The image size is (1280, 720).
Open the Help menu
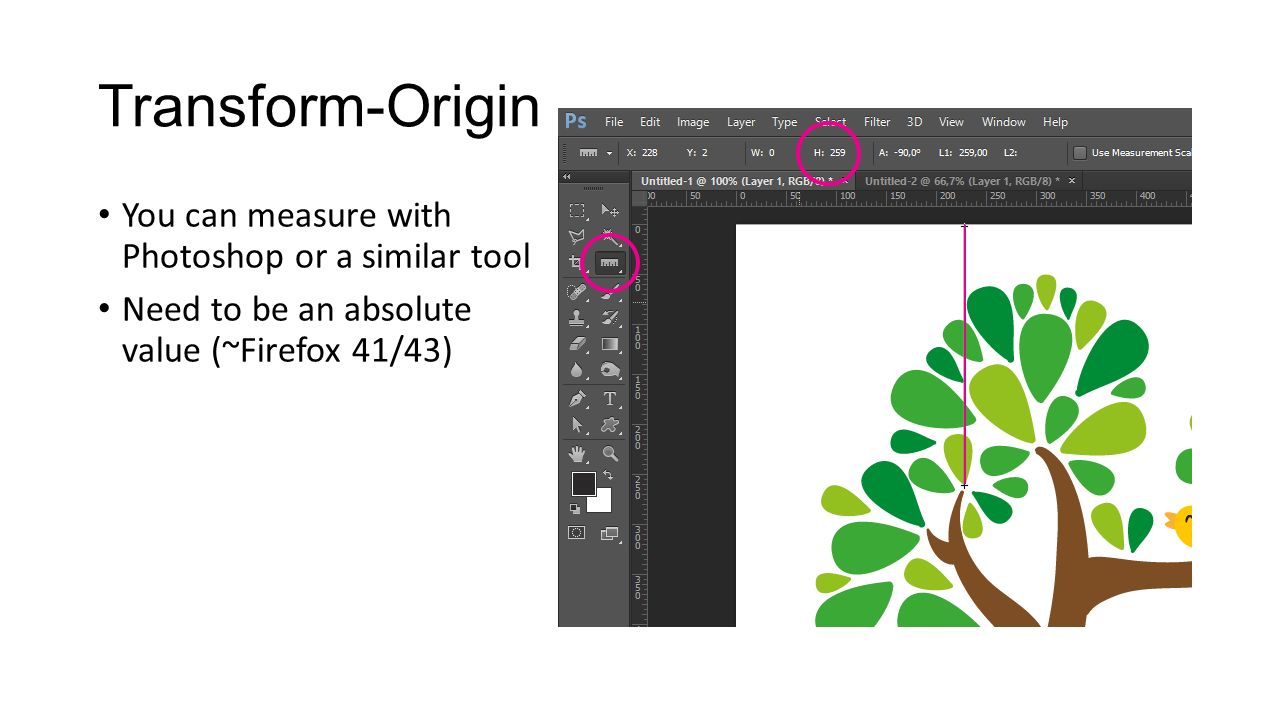click(1055, 122)
